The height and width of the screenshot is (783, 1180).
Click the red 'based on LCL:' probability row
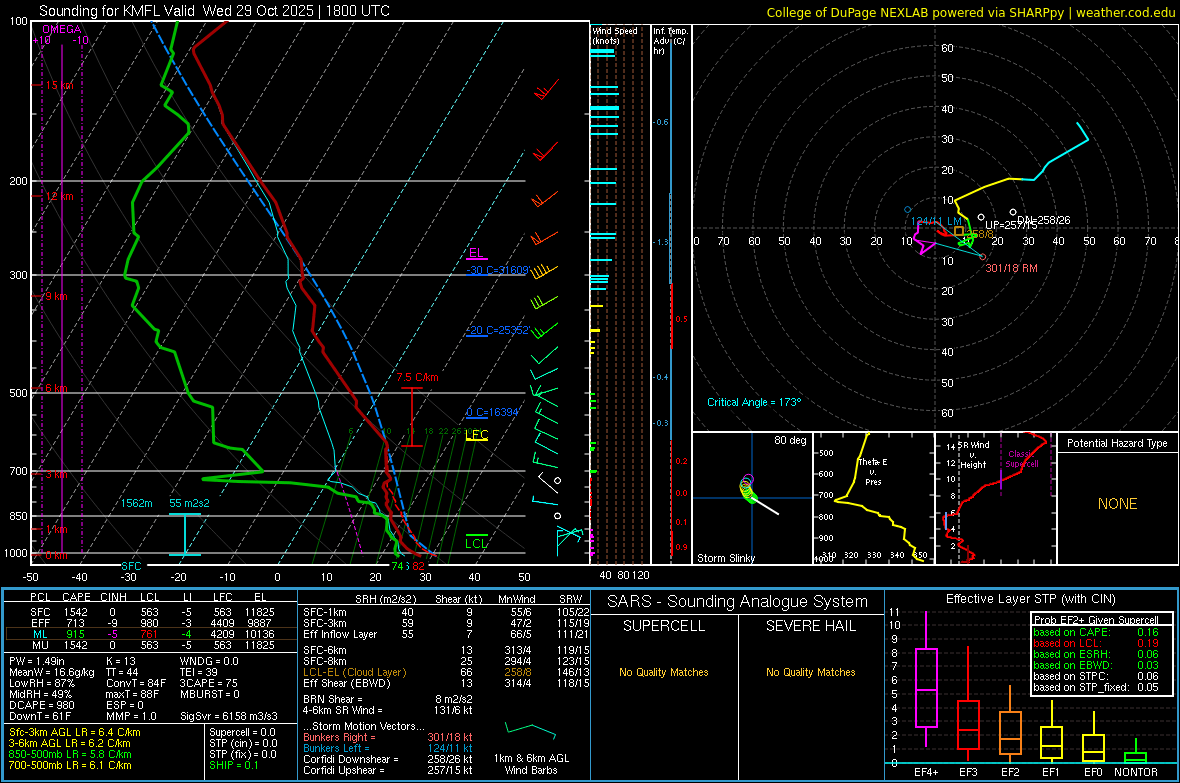click(1096, 643)
